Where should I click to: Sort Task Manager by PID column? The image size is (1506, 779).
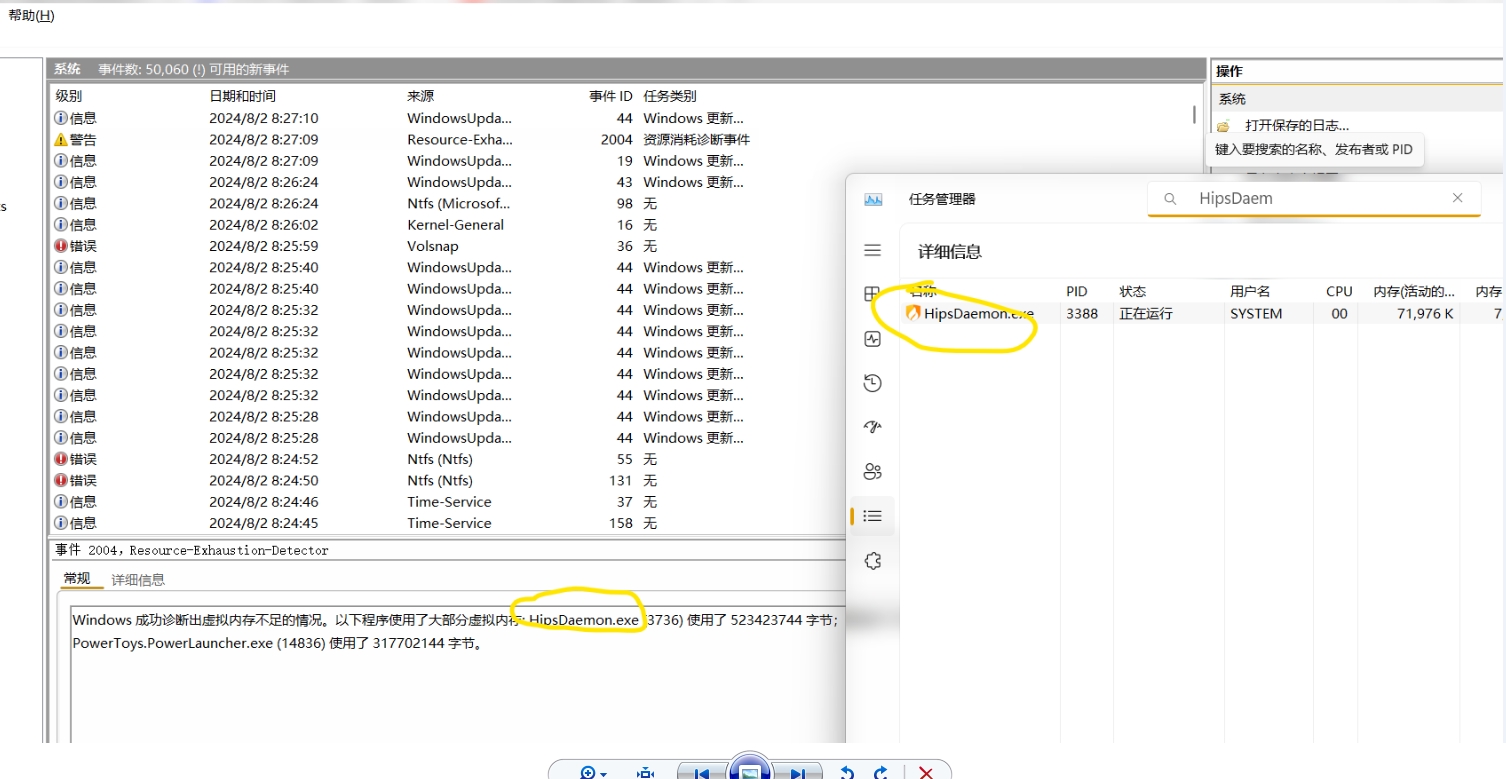click(1077, 291)
